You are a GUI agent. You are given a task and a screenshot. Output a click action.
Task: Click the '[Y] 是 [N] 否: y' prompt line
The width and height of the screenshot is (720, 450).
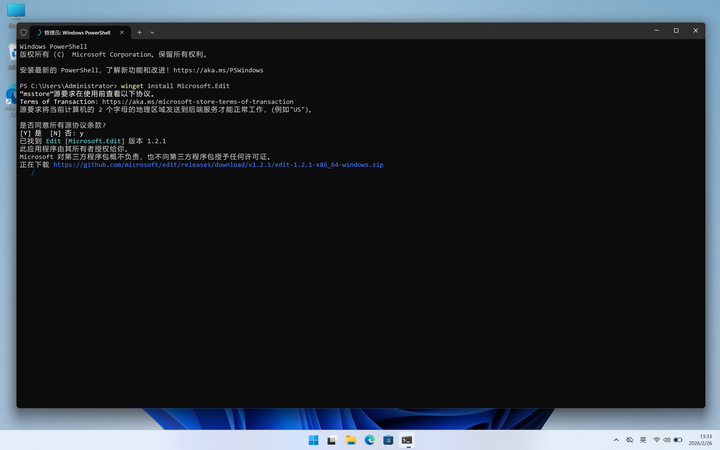tap(51, 133)
